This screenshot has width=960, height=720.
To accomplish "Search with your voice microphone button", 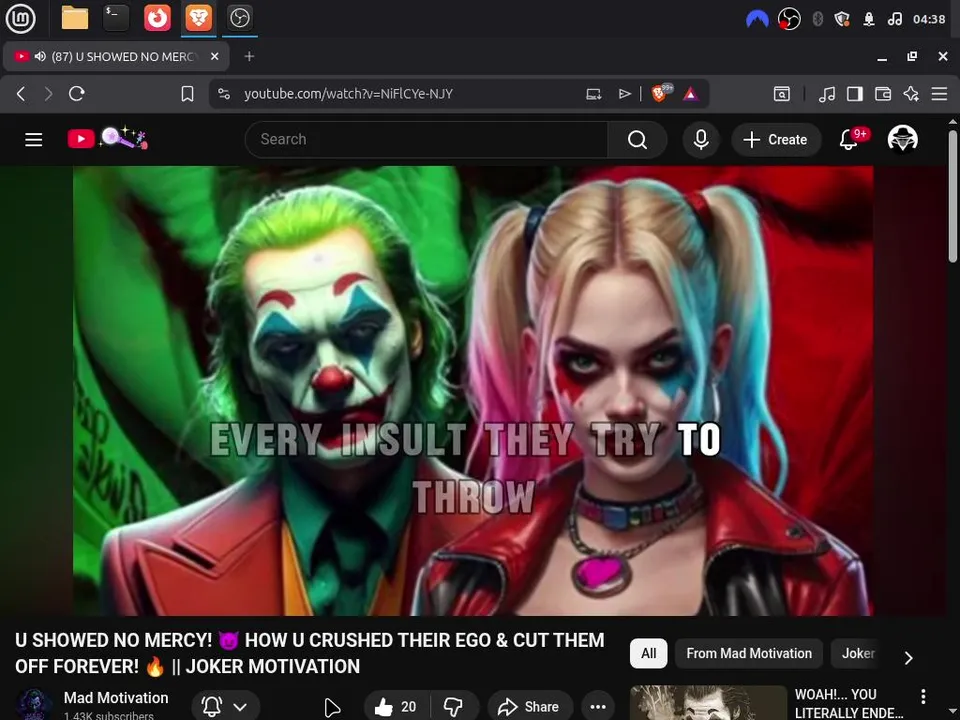I will [x=701, y=140].
